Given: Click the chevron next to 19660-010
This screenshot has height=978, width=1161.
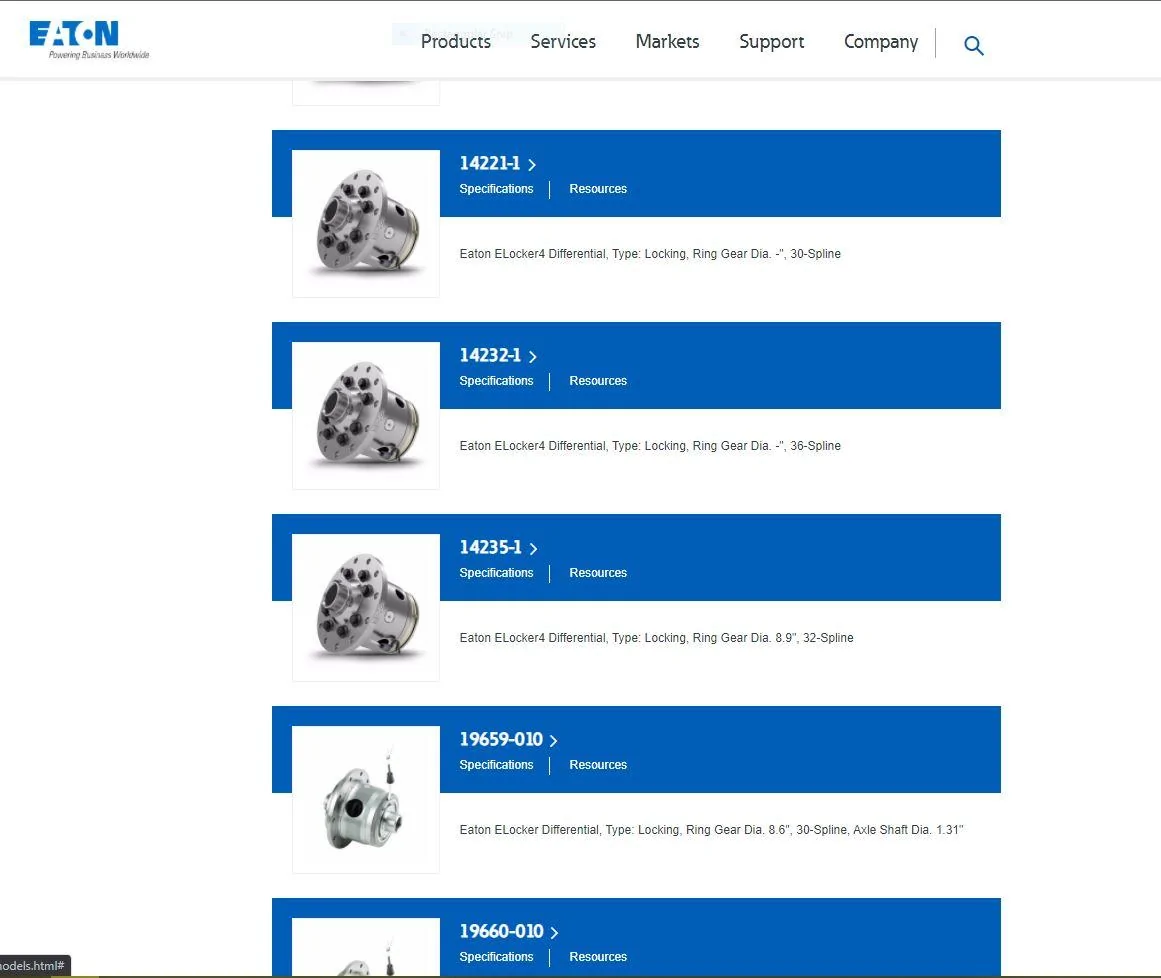Looking at the screenshot, I should click(554, 933).
